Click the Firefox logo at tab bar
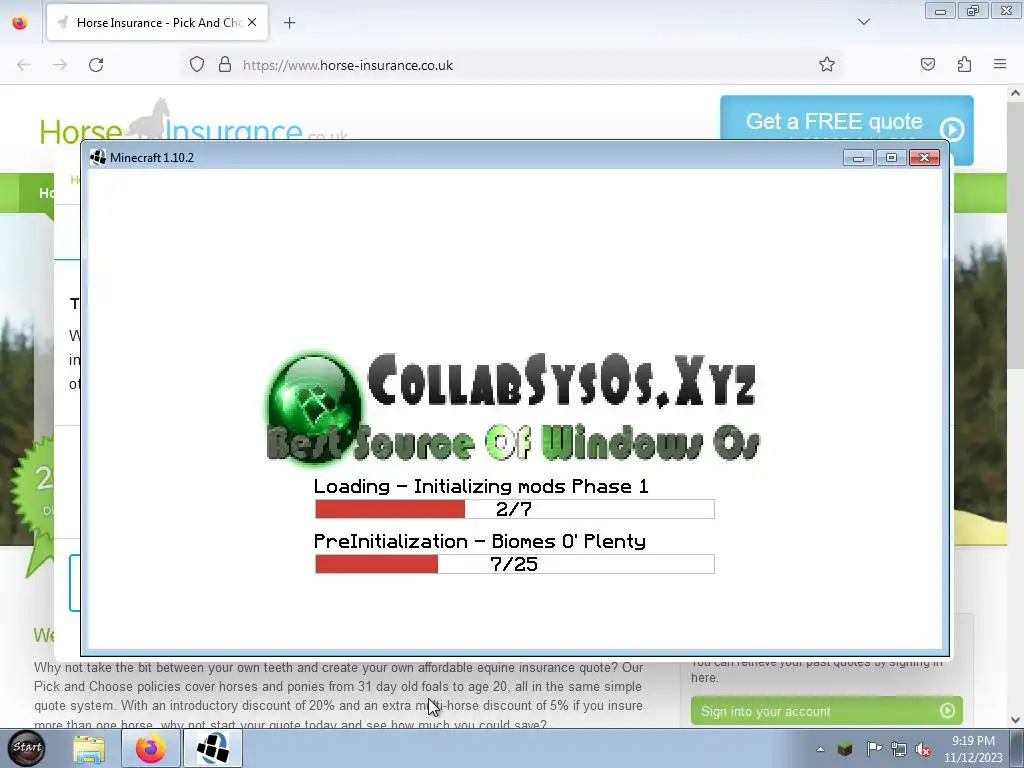The height and width of the screenshot is (768, 1024). pos(20,22)
